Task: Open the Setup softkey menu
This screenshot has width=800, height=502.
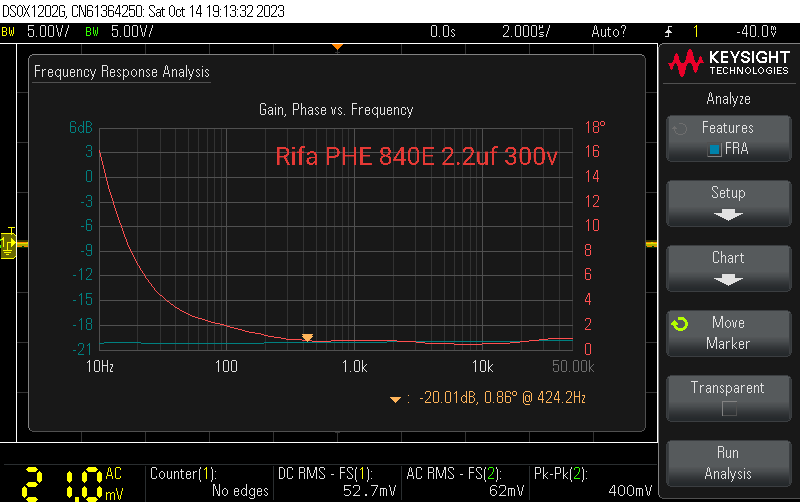Action: pyautogui.click(x=729, y=203)
